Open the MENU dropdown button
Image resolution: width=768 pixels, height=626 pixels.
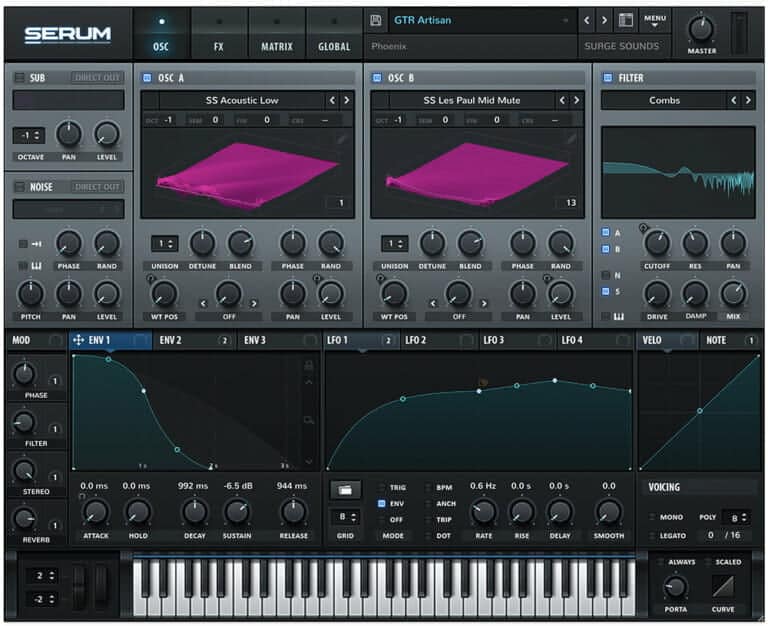coord(655,21)
